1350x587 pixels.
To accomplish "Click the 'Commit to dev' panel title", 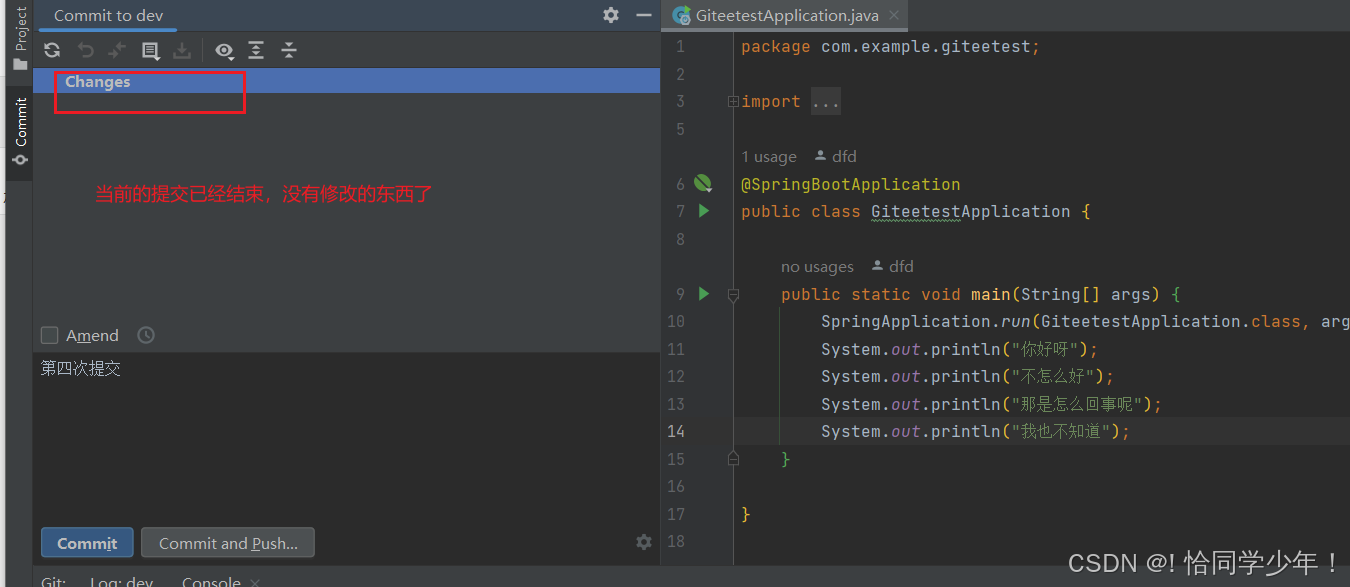I will 108,16.
